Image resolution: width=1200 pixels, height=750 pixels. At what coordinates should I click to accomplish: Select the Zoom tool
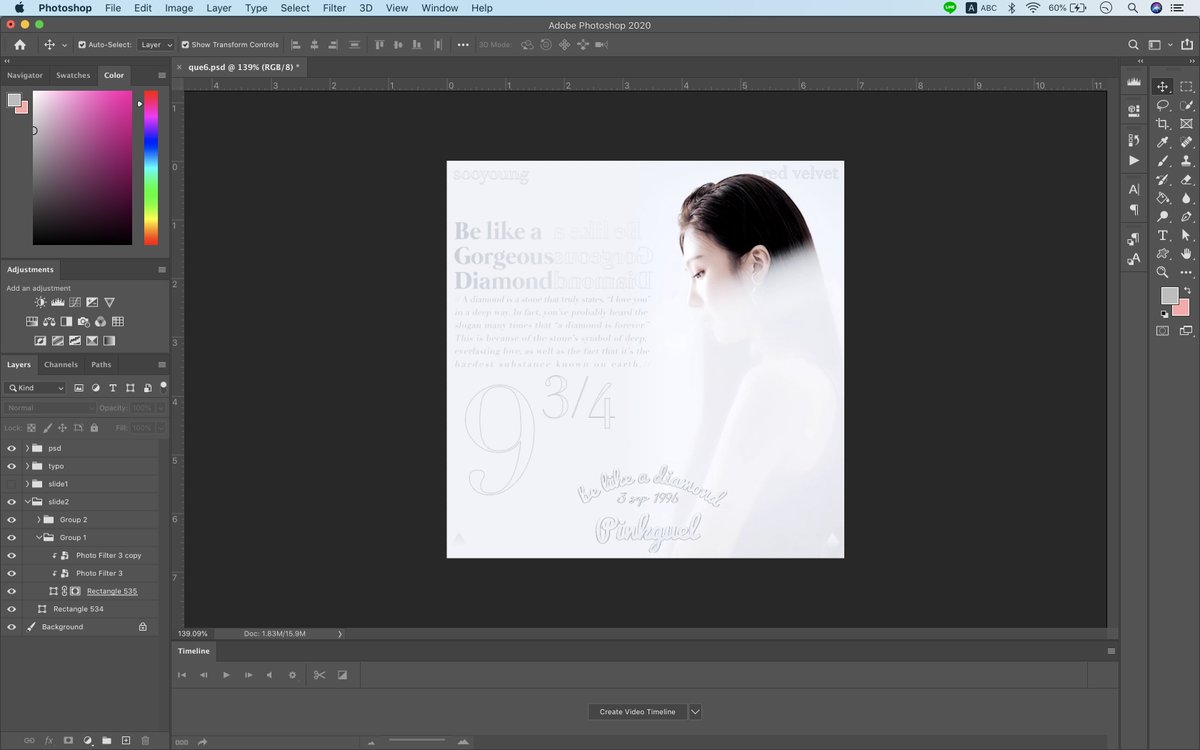[1163, 272]
